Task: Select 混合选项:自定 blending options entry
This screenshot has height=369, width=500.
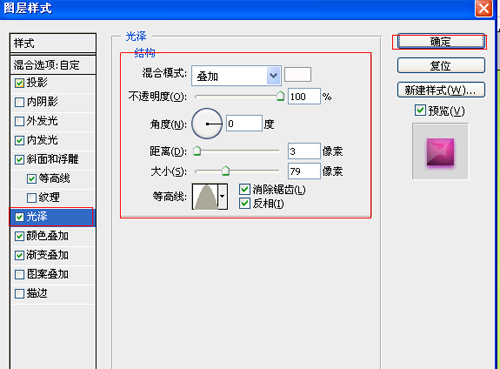Action: coord(53,65)
